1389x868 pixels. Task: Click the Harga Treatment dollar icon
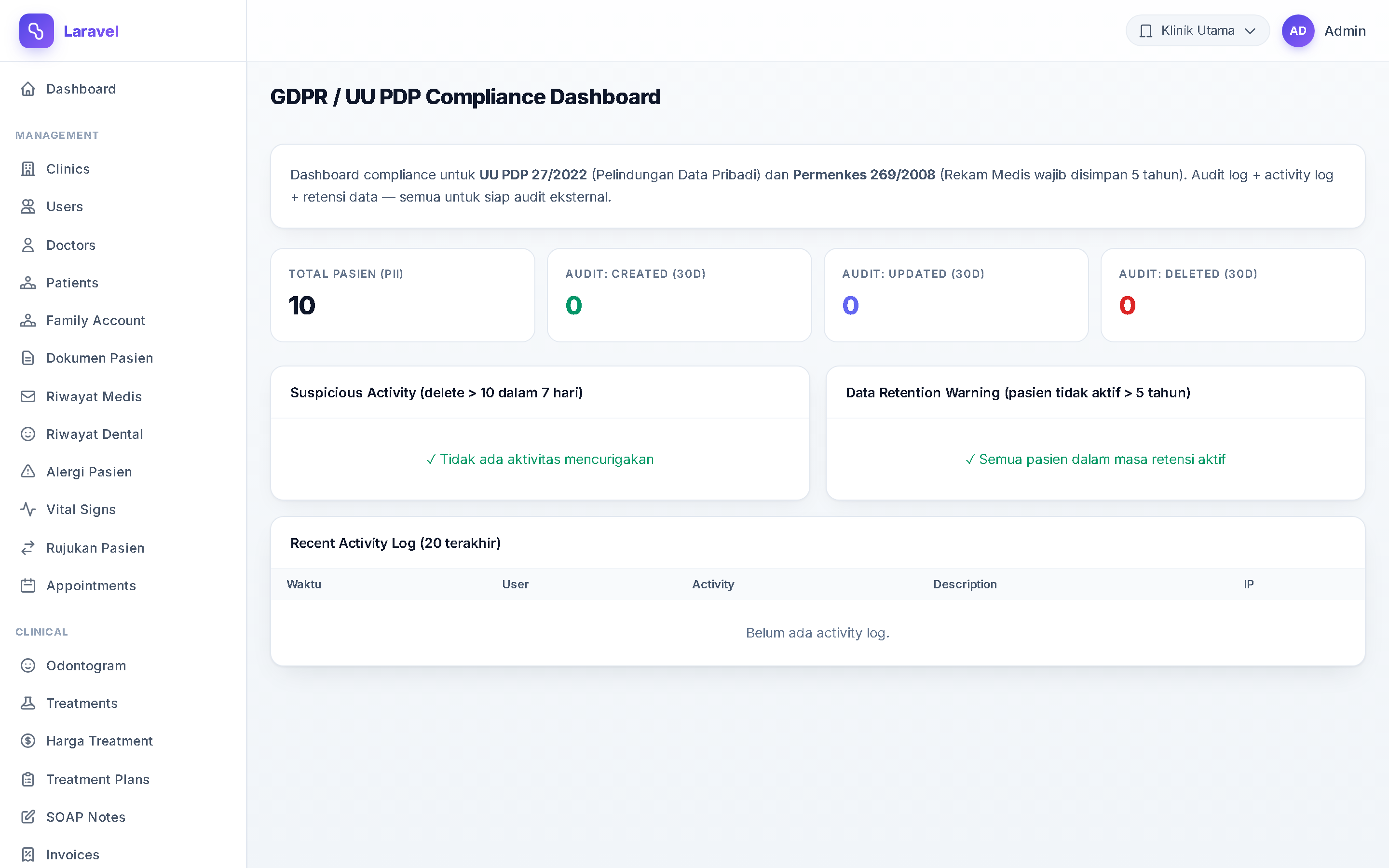[27, 741]
